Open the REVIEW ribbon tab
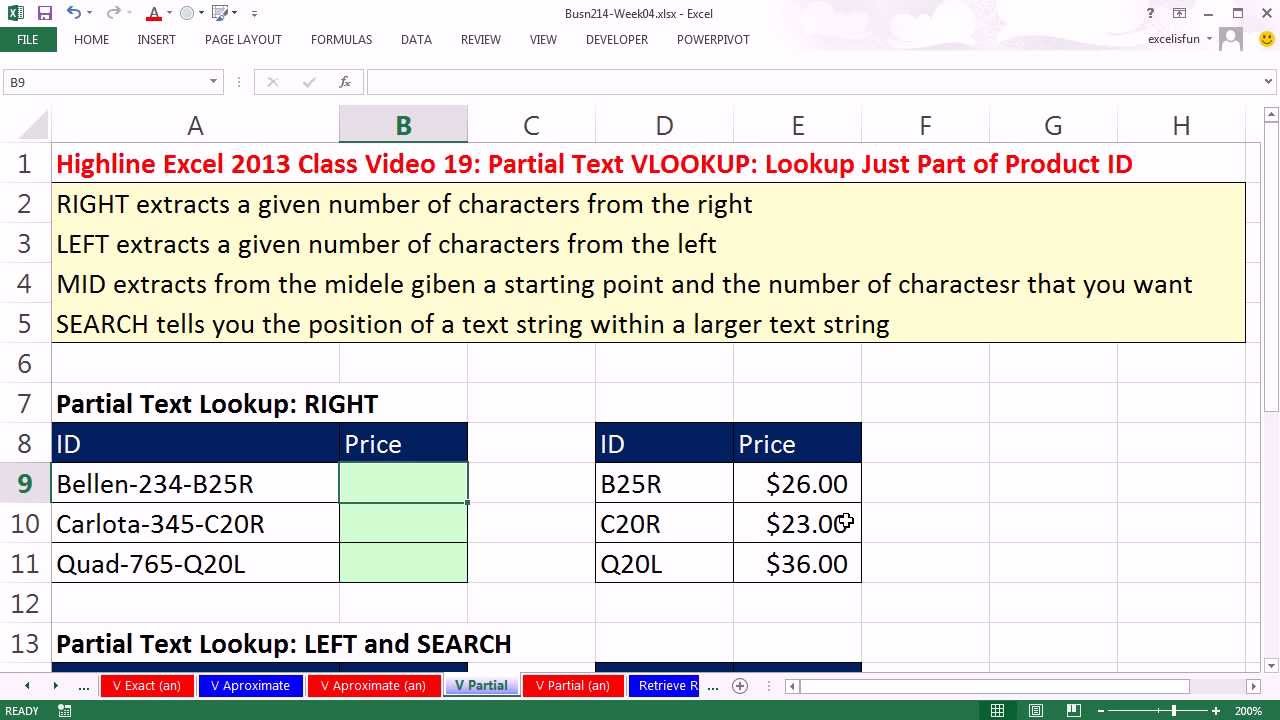 point(480,40)
